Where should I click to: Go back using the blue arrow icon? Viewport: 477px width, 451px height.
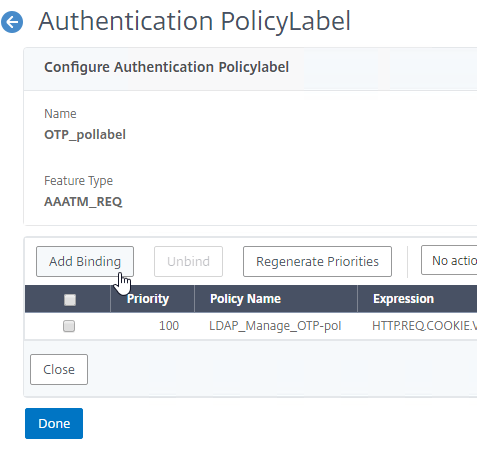[x=12, y=22]
